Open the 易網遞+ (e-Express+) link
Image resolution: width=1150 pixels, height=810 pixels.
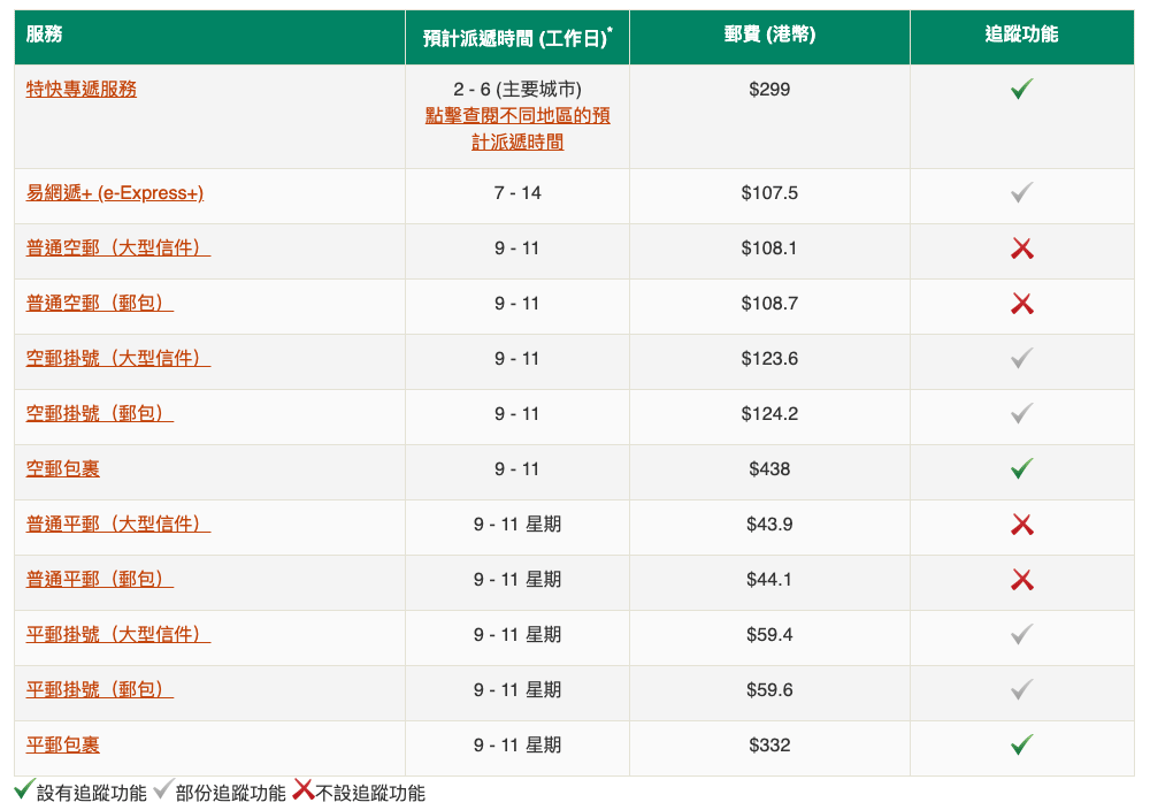coord(115,193)
